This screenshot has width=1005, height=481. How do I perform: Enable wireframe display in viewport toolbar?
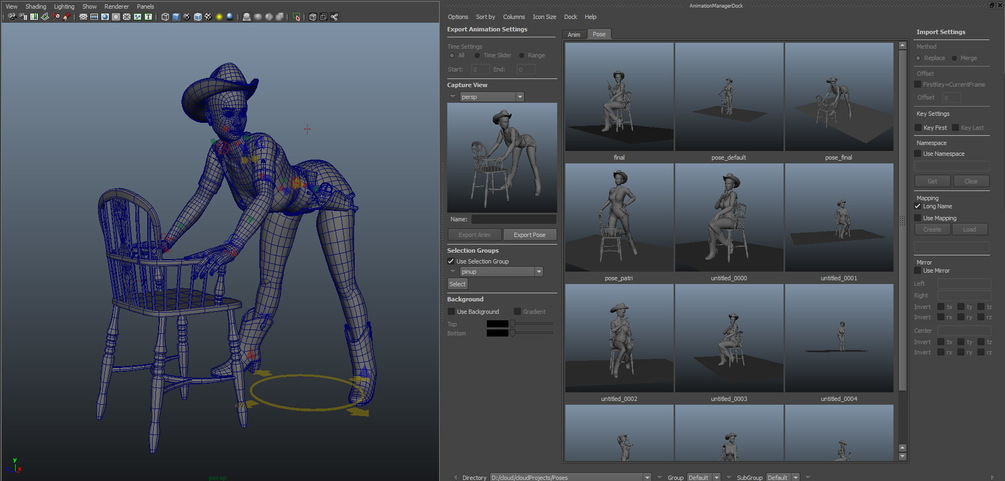click(165, 17)
